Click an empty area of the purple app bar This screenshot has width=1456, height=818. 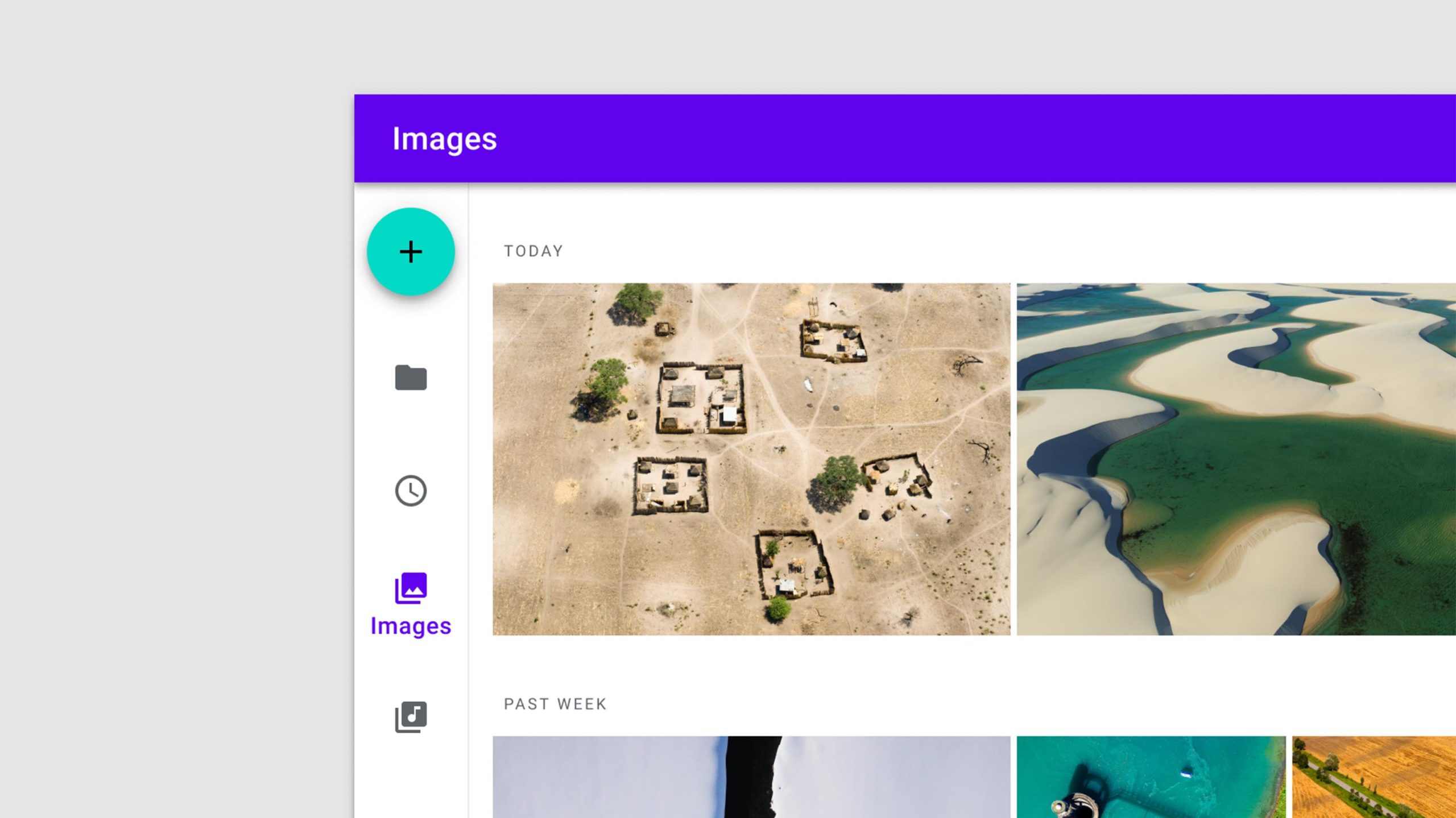coord(967,139)
